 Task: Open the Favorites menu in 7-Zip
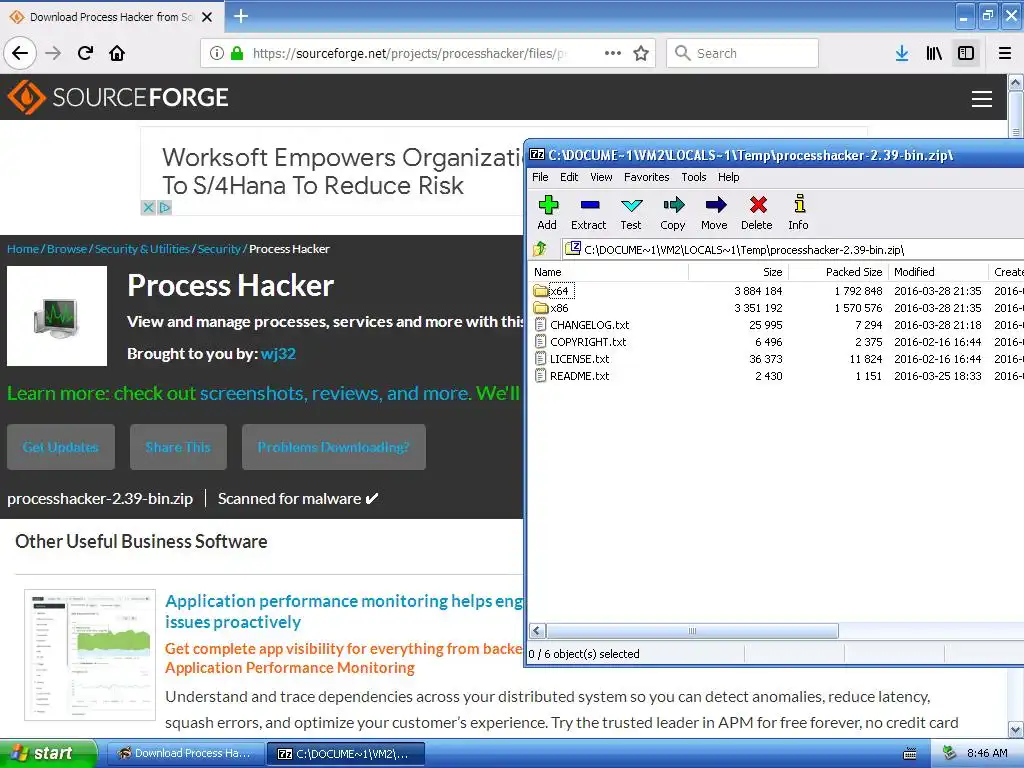tap(647, 177)
